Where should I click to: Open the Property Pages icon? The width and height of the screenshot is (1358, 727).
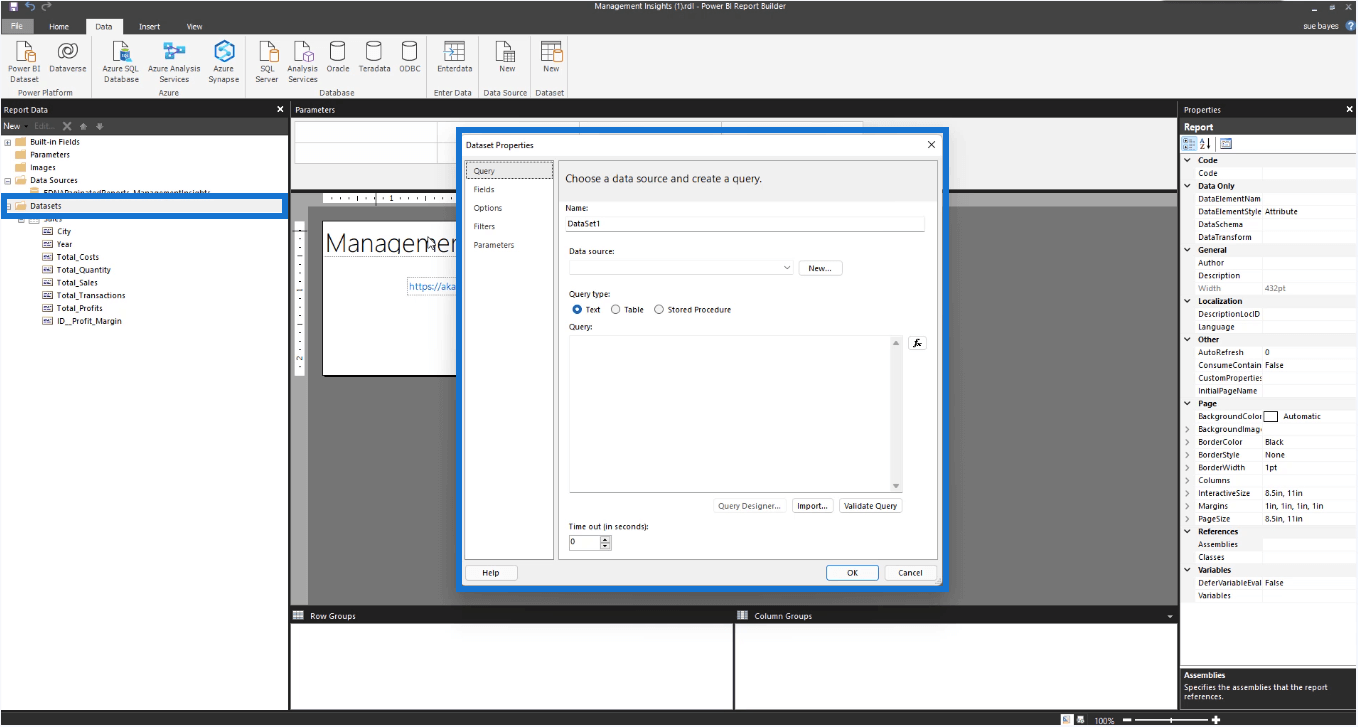(1226, 143)
